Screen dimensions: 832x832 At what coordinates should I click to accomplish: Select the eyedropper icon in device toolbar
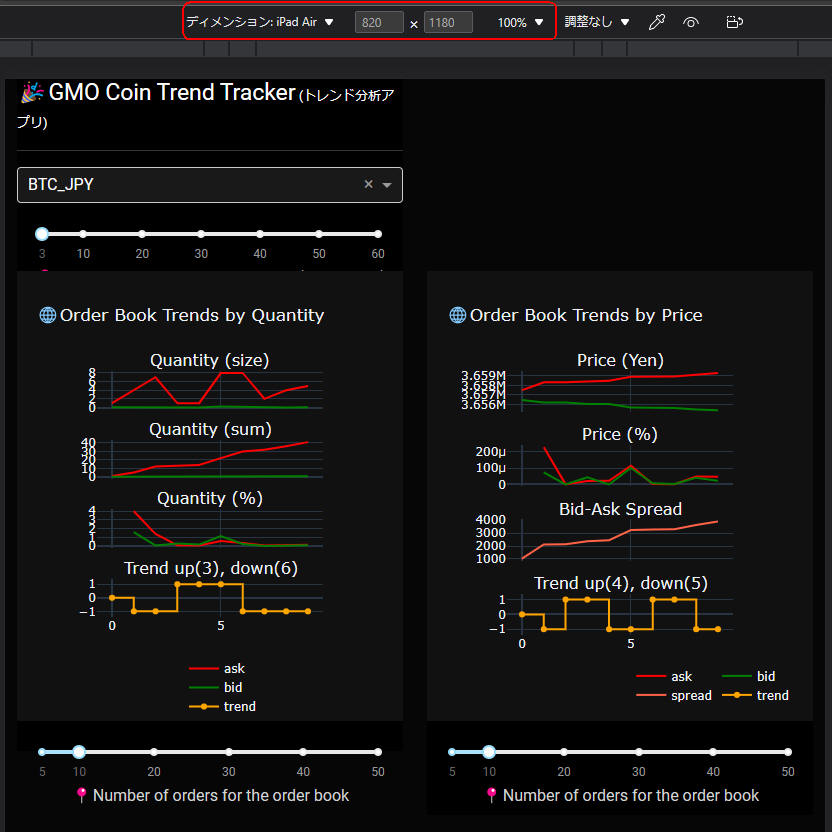(656, 22)
